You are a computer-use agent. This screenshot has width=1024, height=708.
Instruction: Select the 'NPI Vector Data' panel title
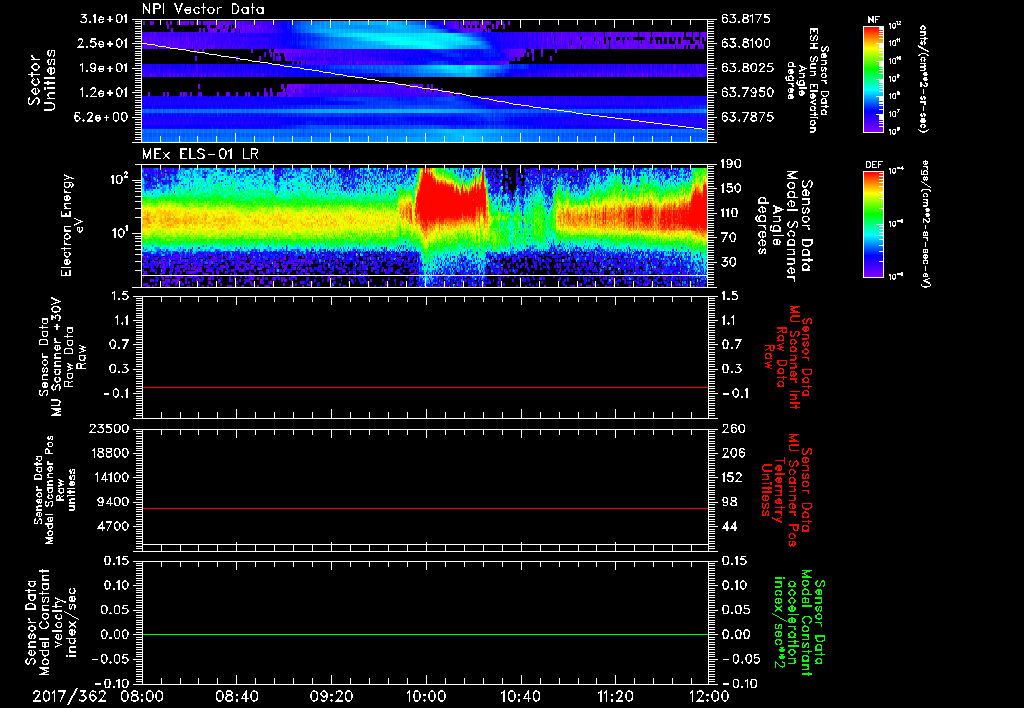203,9
